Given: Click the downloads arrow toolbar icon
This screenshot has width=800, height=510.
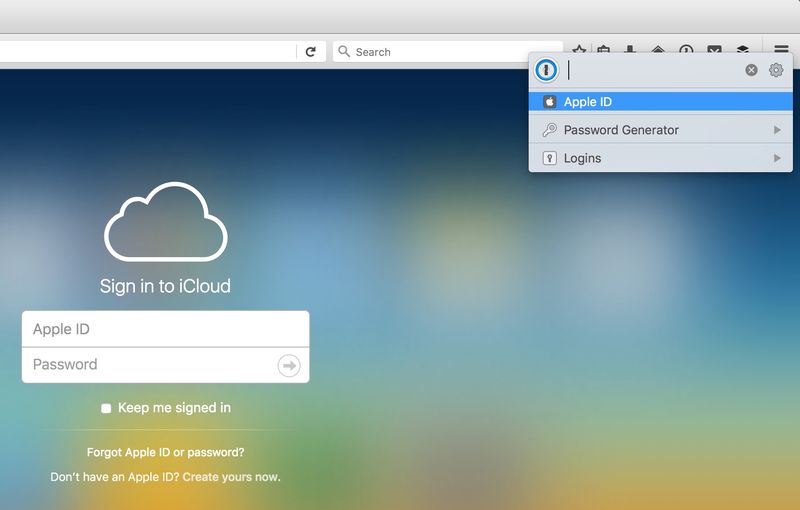Looking at the screenshot, I should [630, 49].
